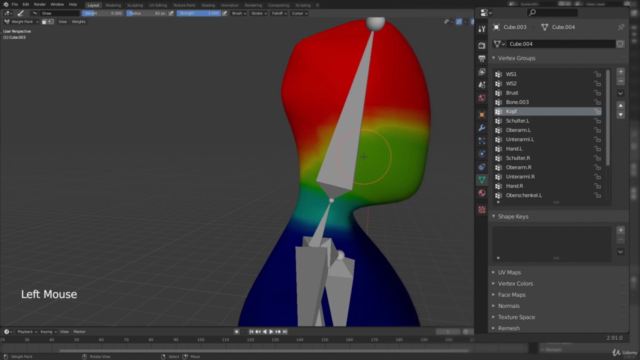Open vertex group specials chevron menu
The height and width of the screenshot is (360, 640).
point(620,93)
